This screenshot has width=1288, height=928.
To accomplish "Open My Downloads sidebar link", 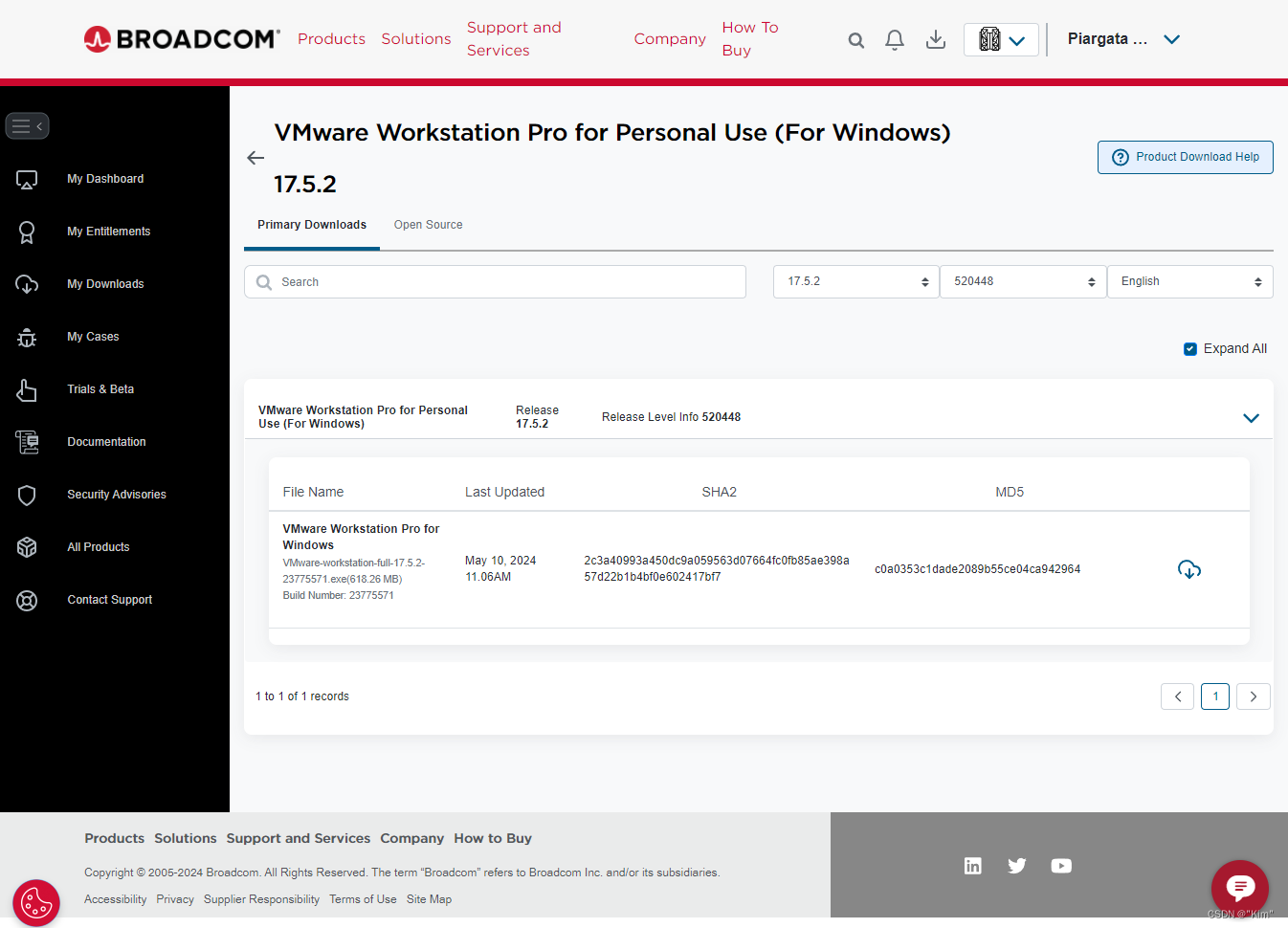I will pos(105,284).
